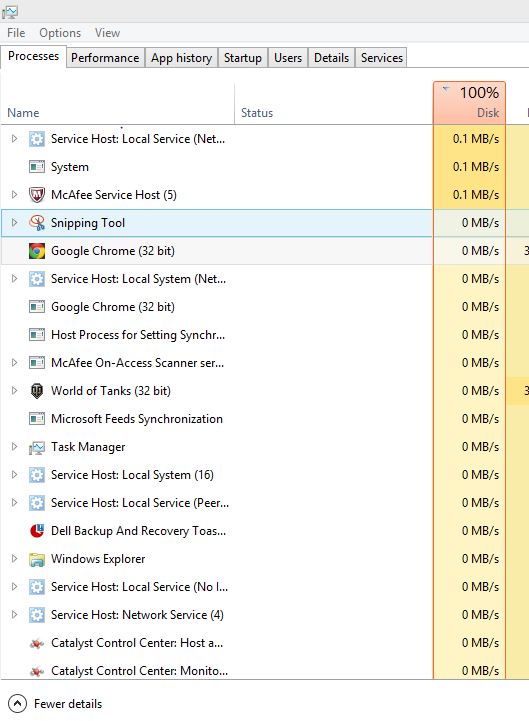Click the World of Tanks icon

click(x=37, y=391)
